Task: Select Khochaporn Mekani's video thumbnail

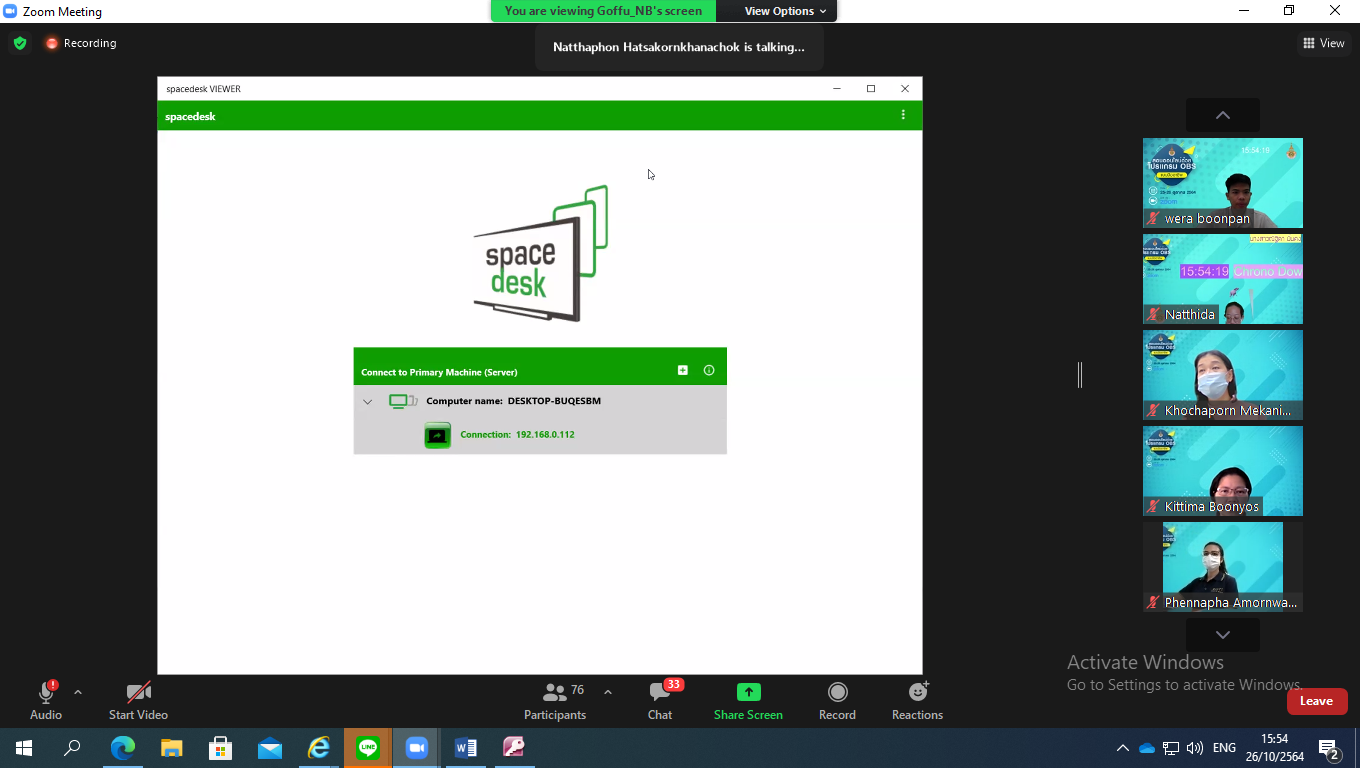Action: [1223, 375]
